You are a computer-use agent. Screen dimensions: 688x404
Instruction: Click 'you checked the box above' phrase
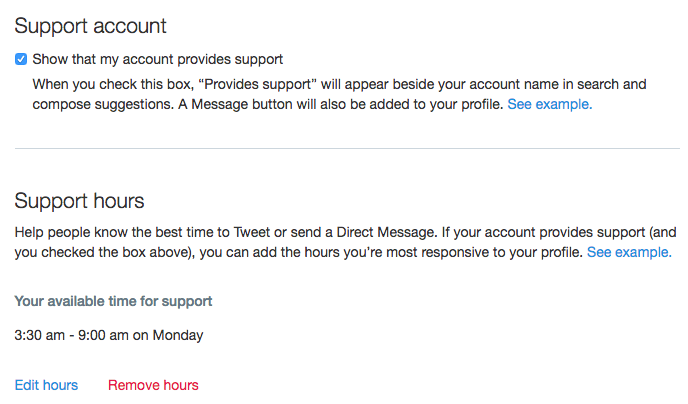(x=102, y=252)
